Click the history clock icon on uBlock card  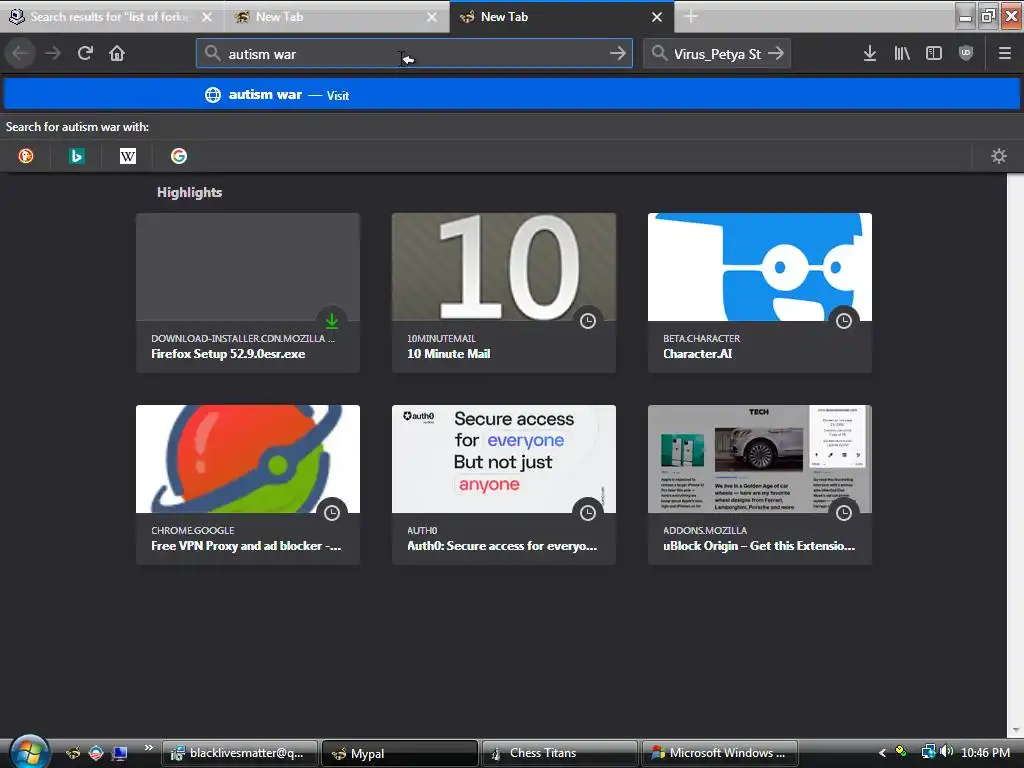click(844, 513)
